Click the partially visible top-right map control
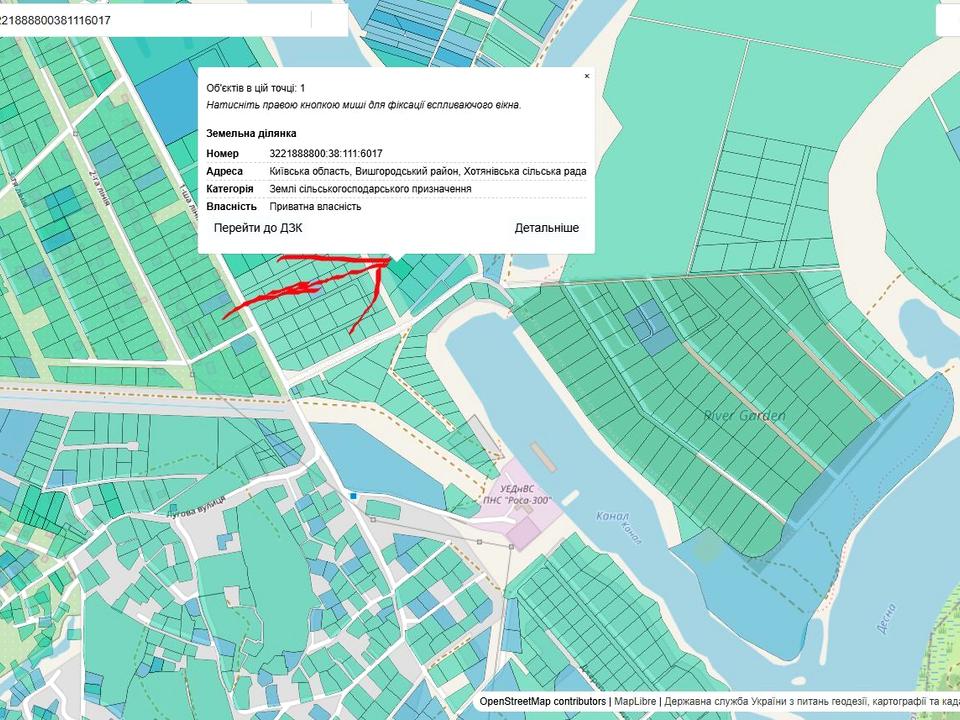The height and width of the screenshot is (720, 960). click(948, 20)
